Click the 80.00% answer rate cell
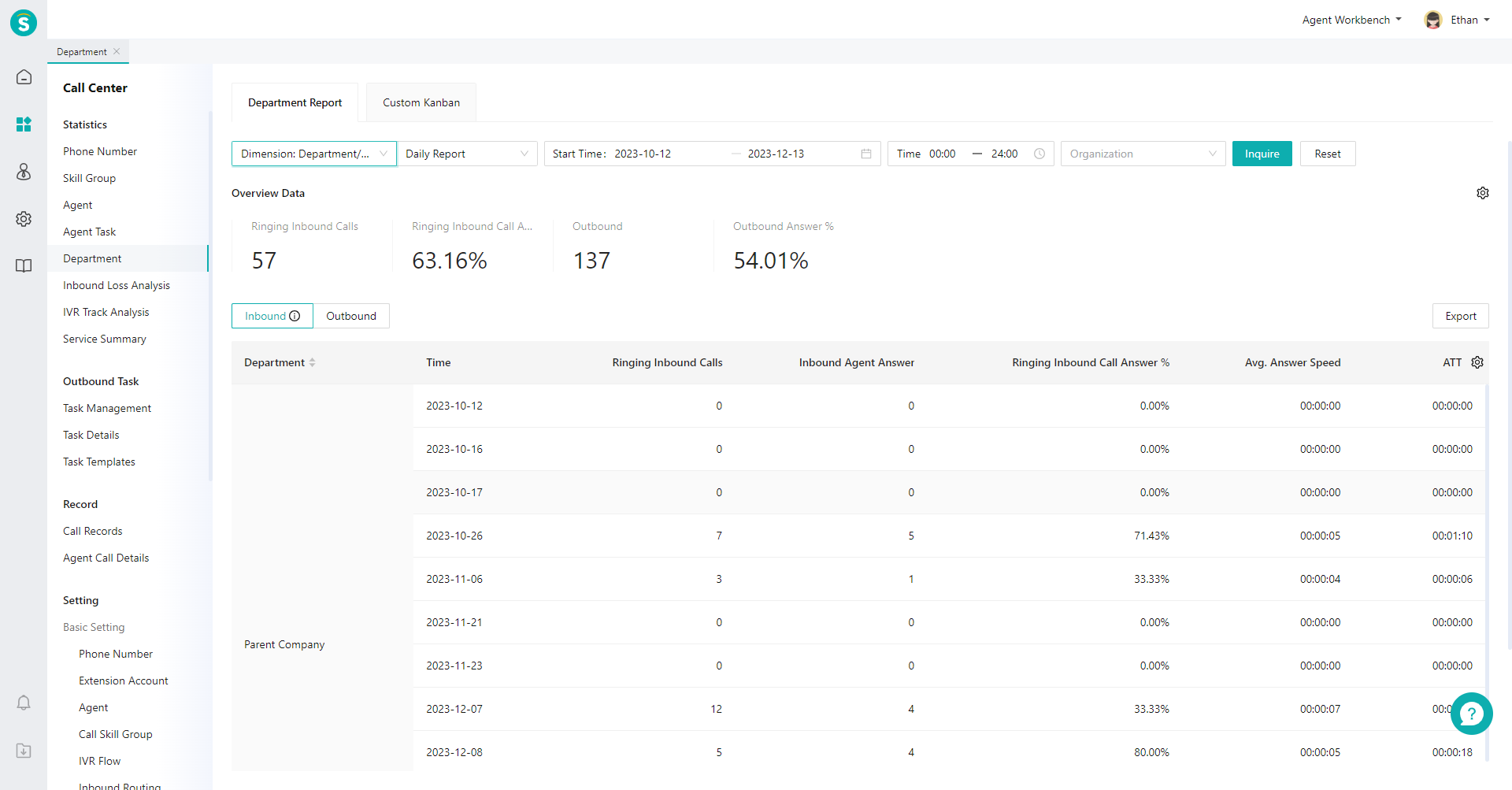The height and width of the screenshot is (790, 1512). 1151,752
